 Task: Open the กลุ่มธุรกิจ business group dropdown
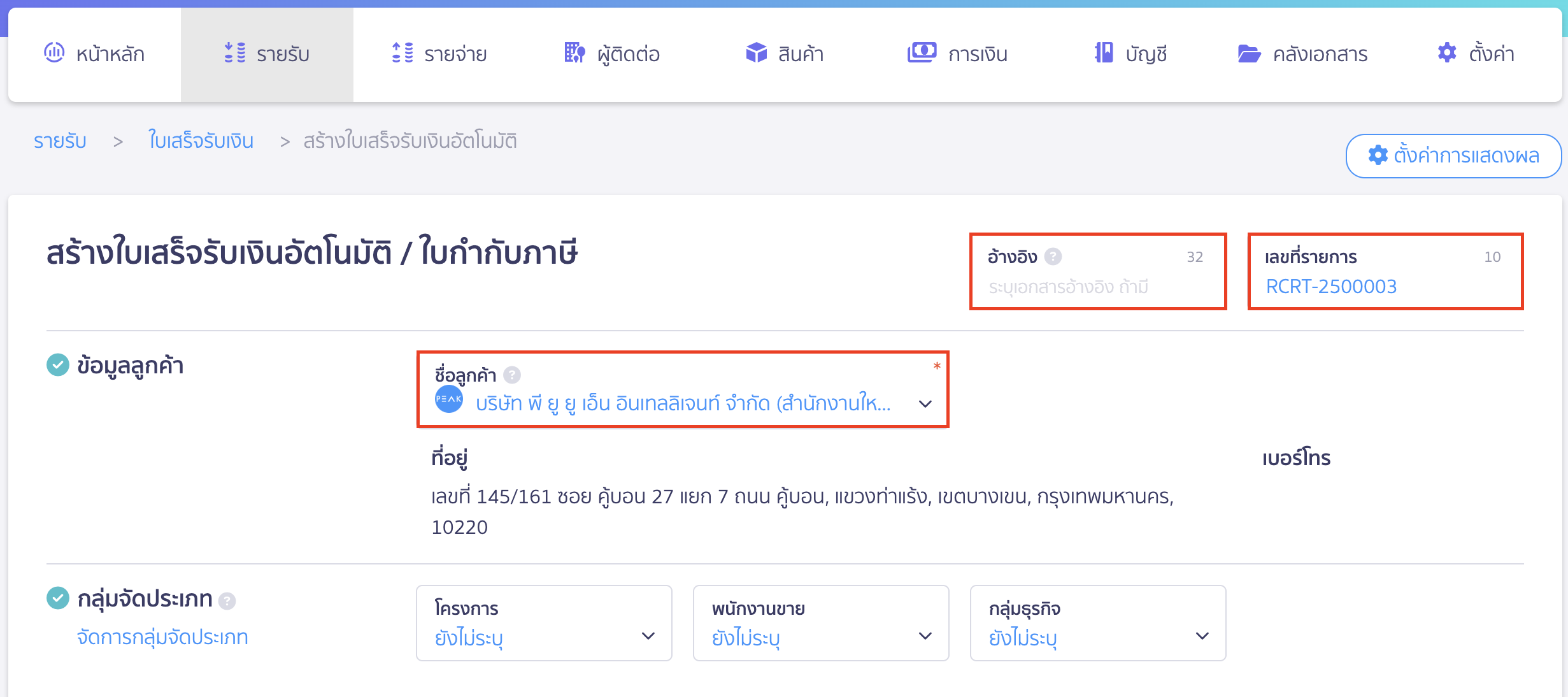point(1098,623)
